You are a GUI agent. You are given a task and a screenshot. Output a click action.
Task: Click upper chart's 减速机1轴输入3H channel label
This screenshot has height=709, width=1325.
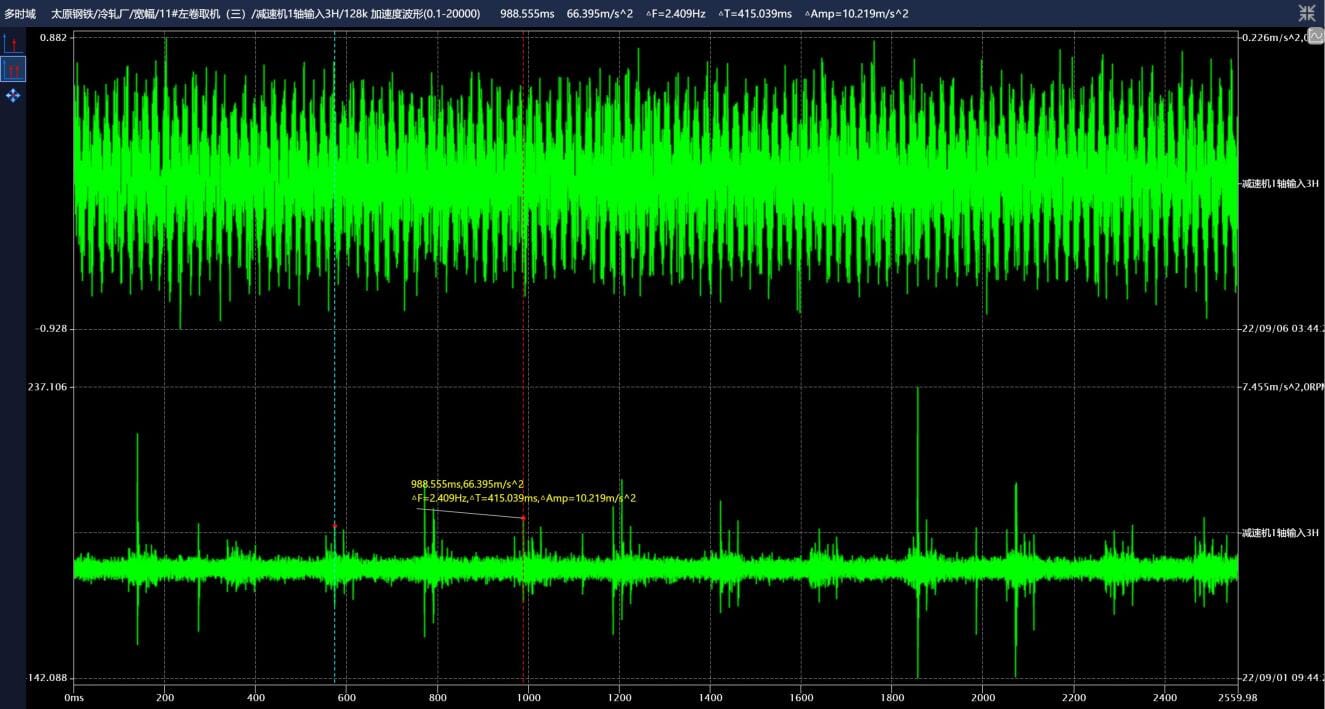click(x=1279, y=184)
